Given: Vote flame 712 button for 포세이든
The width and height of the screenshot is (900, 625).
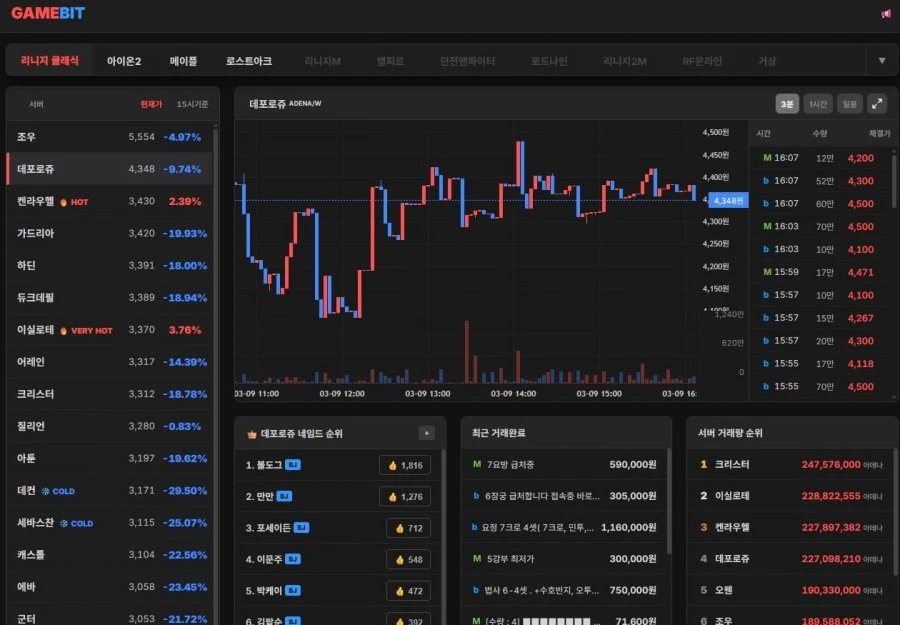Looking at the screenshot, I should coord(409,528).
